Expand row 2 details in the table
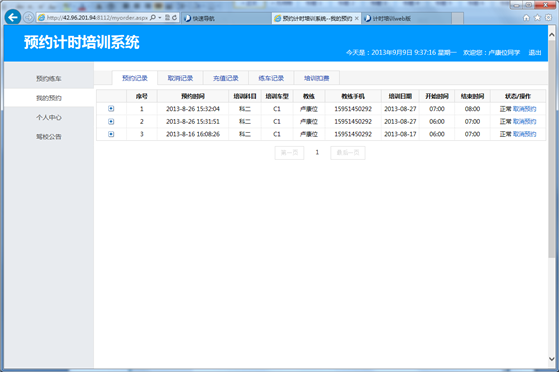Image resolution: width=559 pixels, height=372 pixels. (111, 122)
